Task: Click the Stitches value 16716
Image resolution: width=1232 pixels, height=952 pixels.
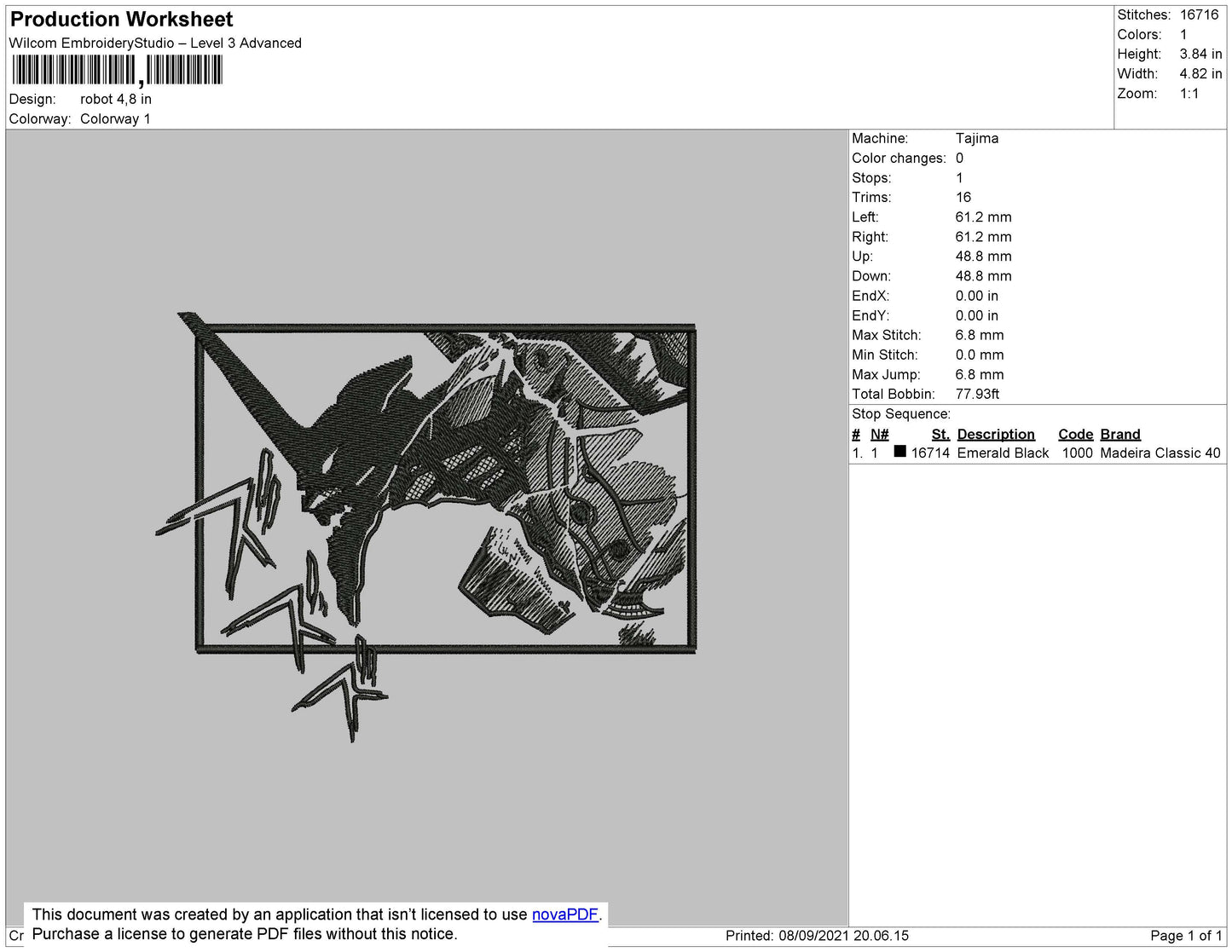Action: tap(1199, 15)
